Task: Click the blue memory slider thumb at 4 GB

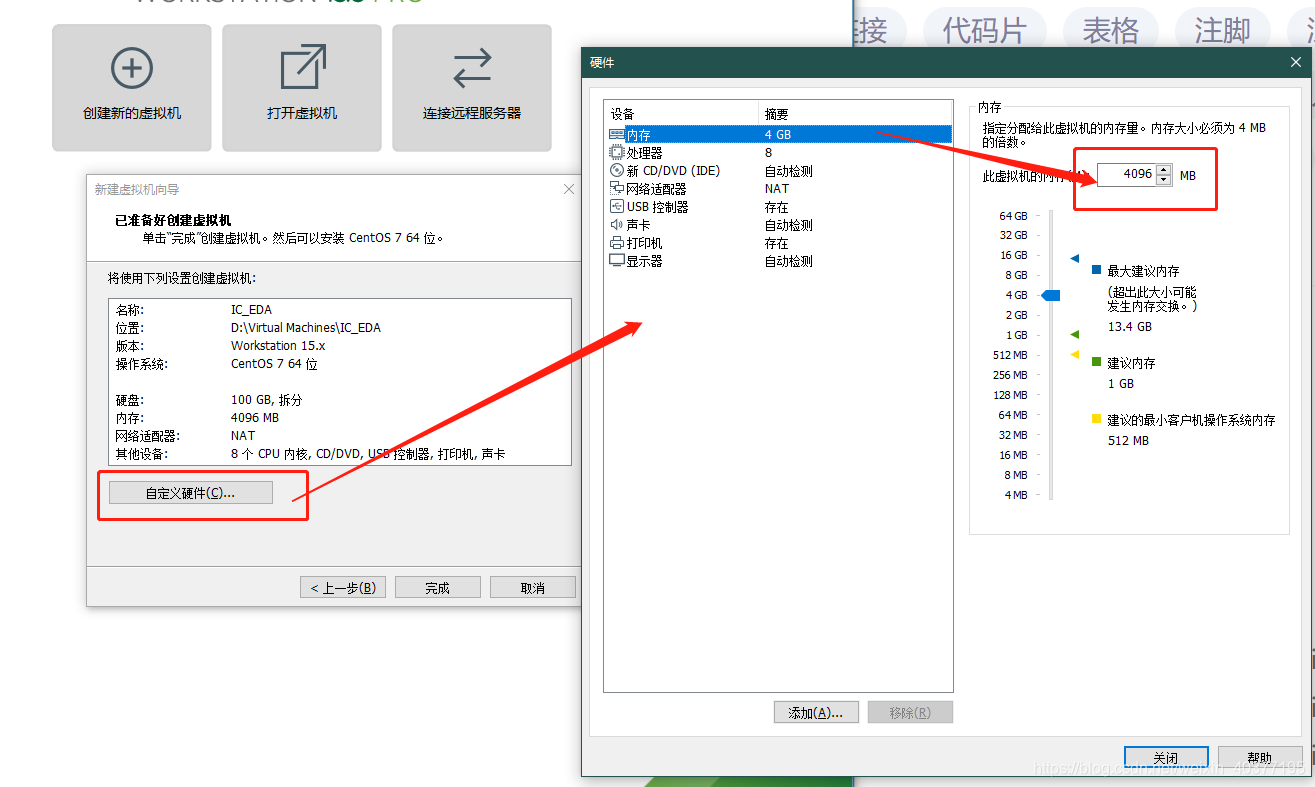Action: point(1050,295)
